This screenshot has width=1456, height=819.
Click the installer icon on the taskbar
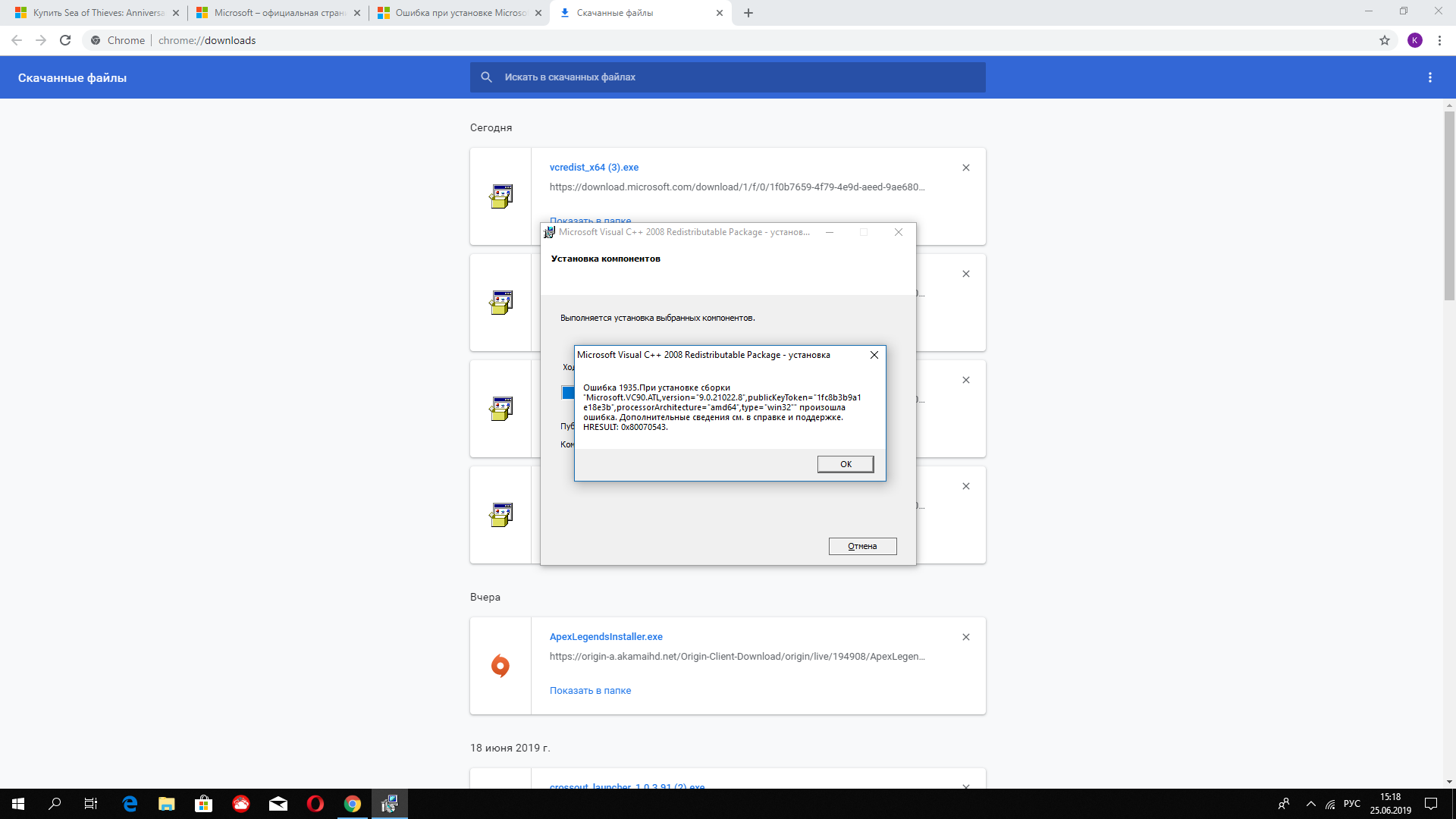tap(390, 804)
